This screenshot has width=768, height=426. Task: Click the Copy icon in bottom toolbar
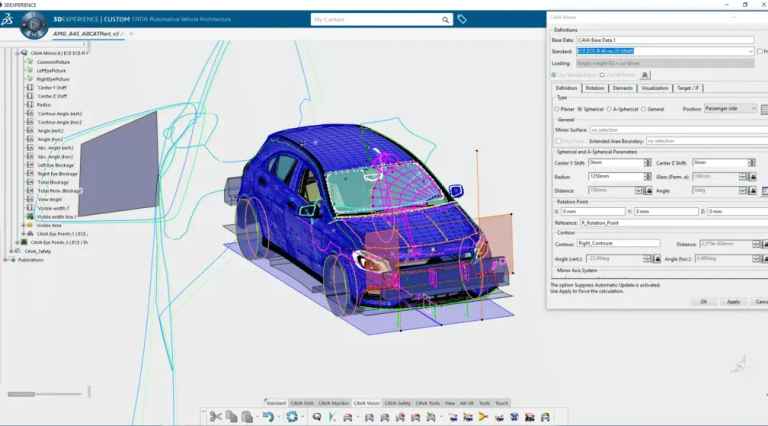click(x=231, y=416)
